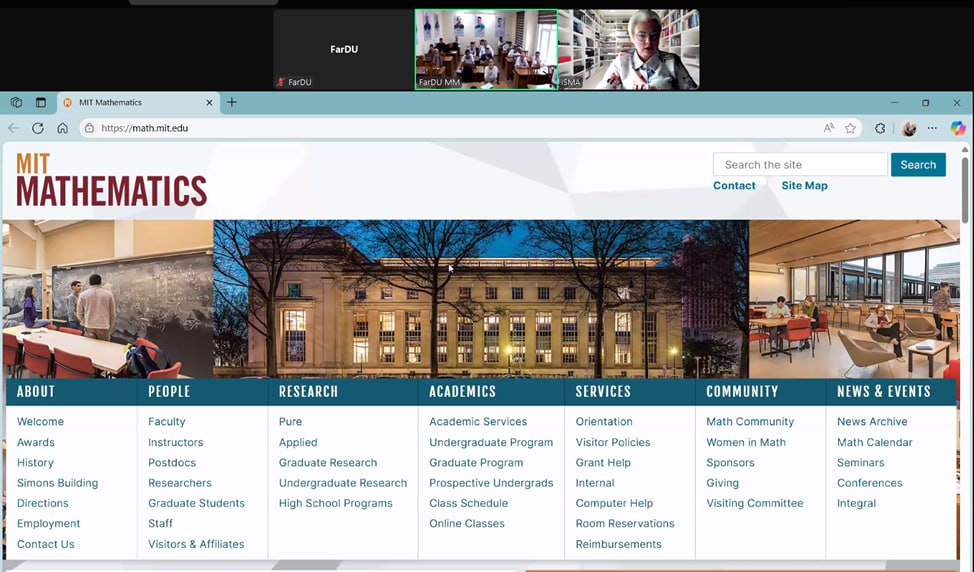974x572 pixels.
Task: Click the address bar URL math.mit.edu
Action: click(x=145, y=128)
